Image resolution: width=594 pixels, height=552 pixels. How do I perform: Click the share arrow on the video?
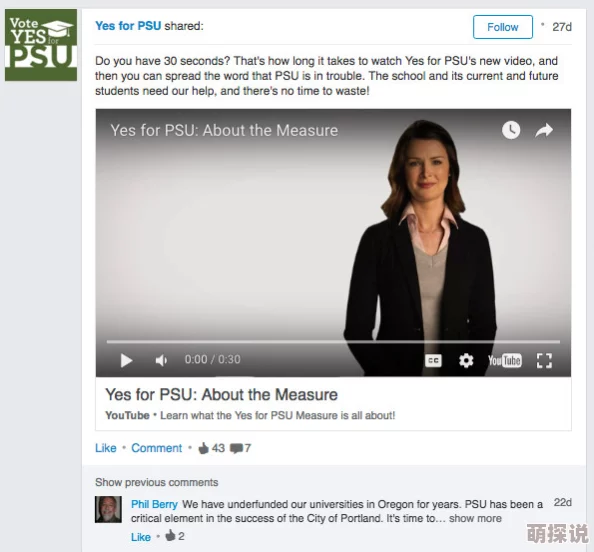click(544, 130)
